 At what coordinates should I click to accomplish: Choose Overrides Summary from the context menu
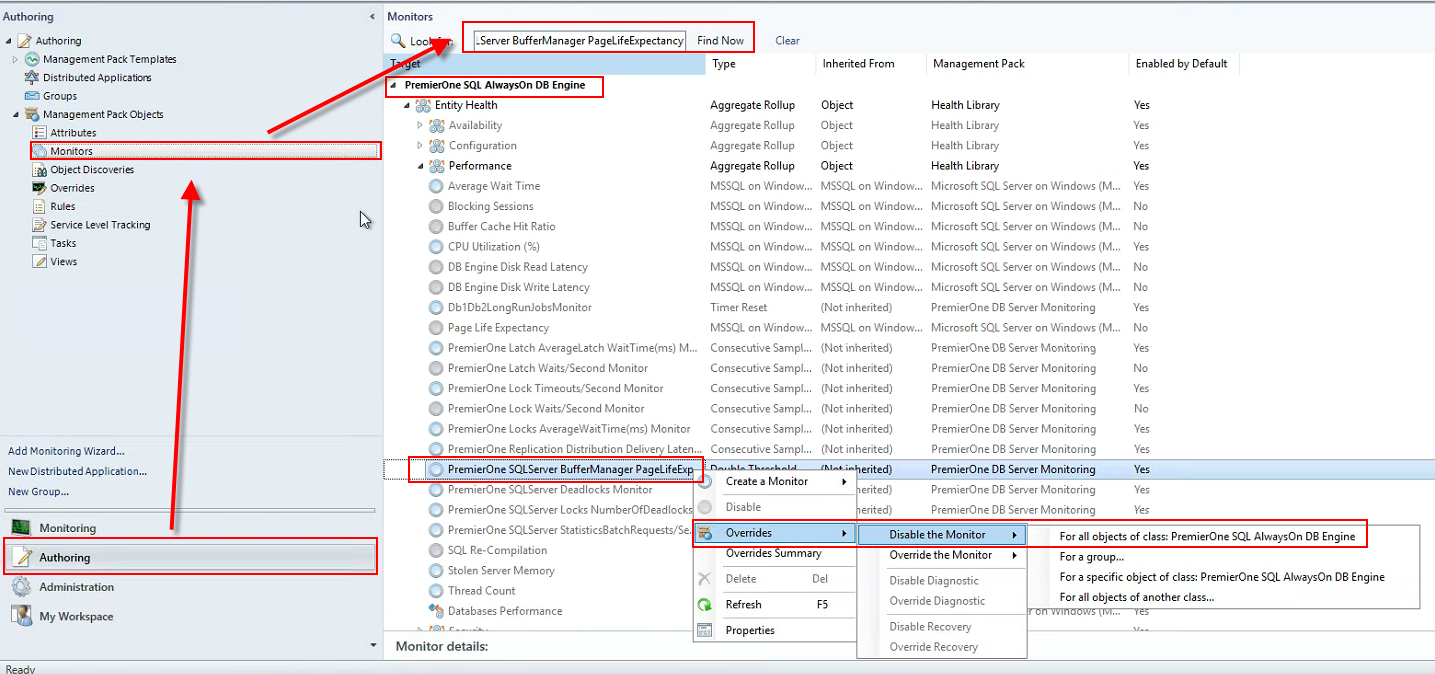775,553
